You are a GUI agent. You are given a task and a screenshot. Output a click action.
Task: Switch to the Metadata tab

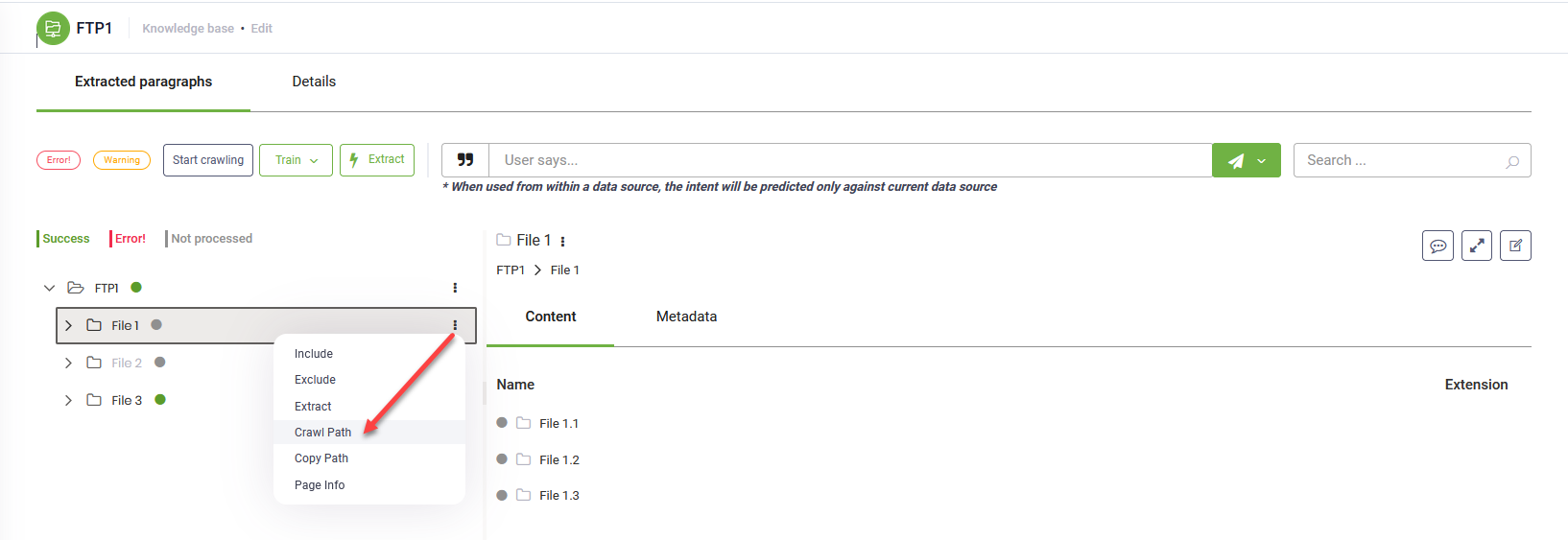coord(686,317)
